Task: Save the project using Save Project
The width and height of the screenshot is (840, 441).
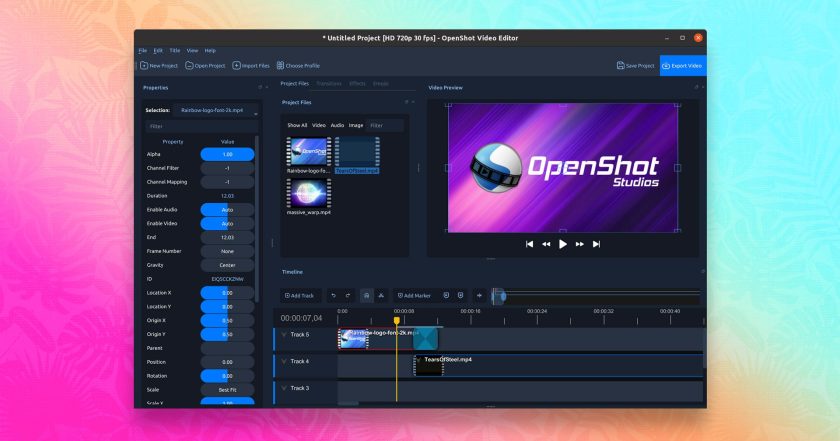Action: (635, 66)
